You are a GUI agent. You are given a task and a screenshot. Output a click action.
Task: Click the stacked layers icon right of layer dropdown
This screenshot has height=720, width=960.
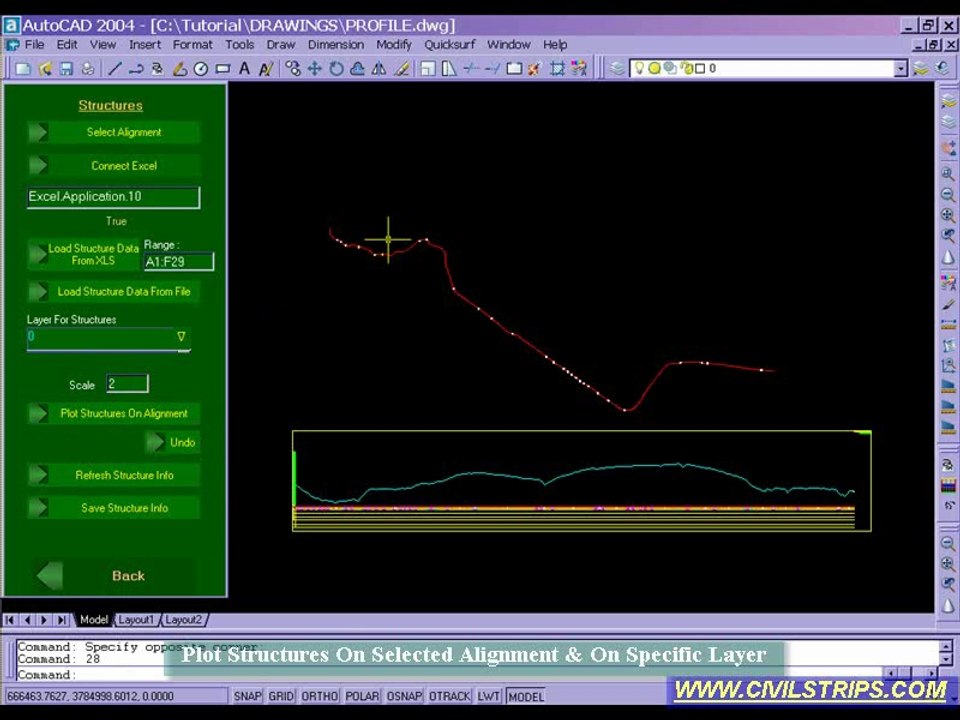tap(920, 69)
